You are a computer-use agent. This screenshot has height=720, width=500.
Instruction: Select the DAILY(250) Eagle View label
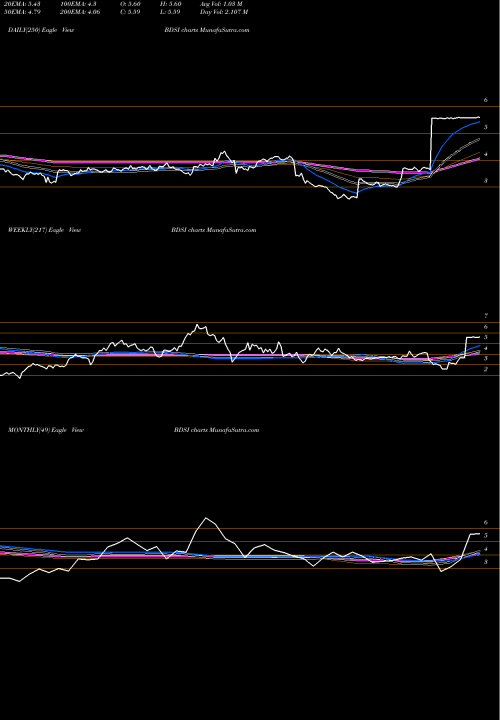pos(41,30)
